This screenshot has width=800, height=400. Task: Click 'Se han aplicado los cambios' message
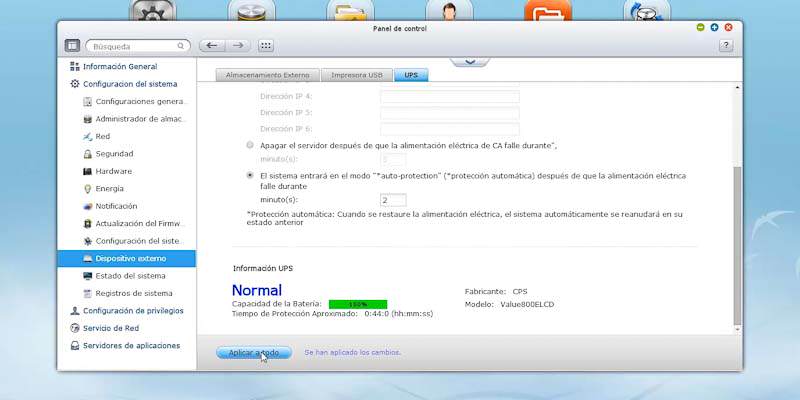[x=353, y=353]
